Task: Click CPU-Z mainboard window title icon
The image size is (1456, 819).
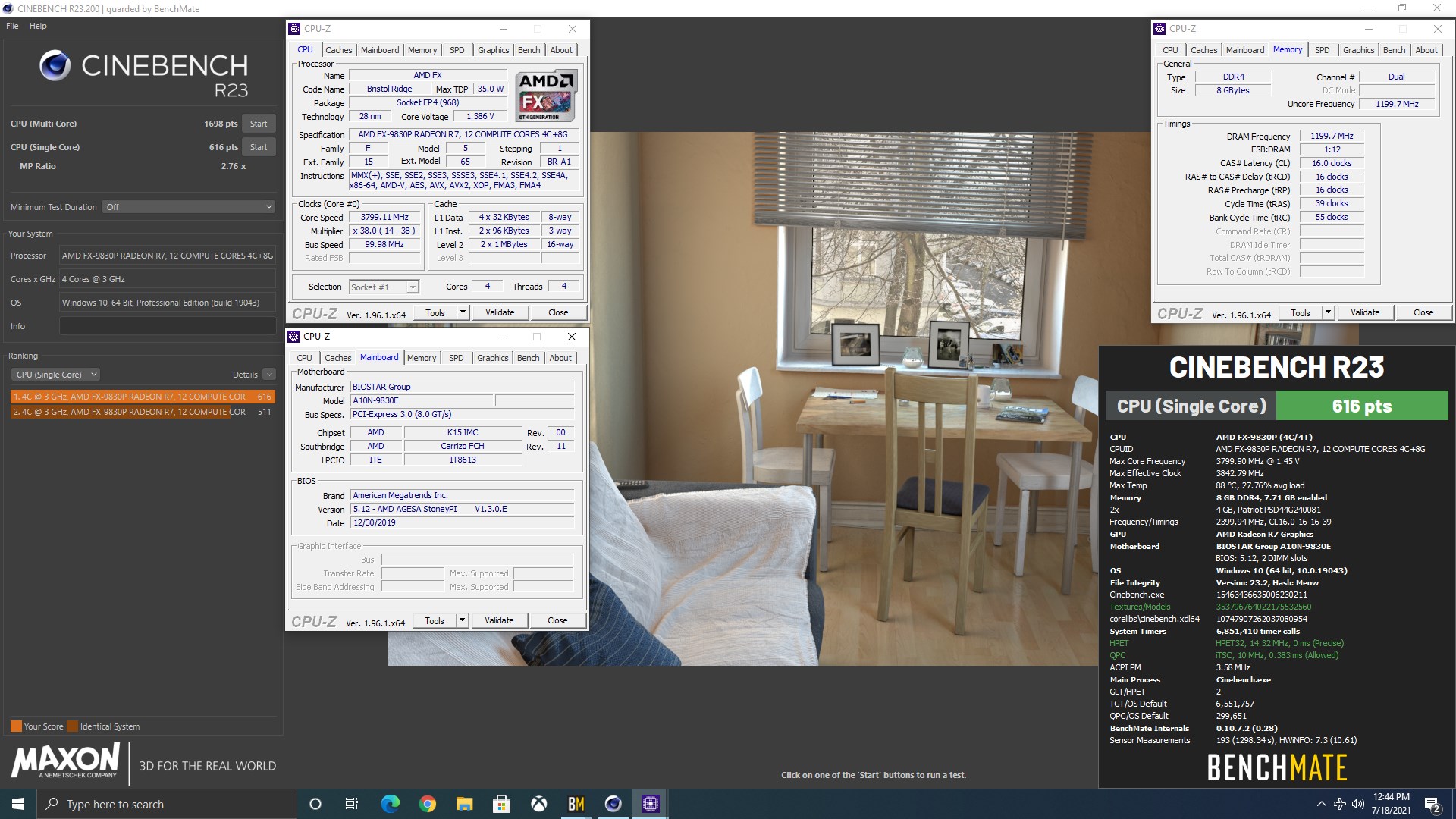Action: click(x=293, y=337)
